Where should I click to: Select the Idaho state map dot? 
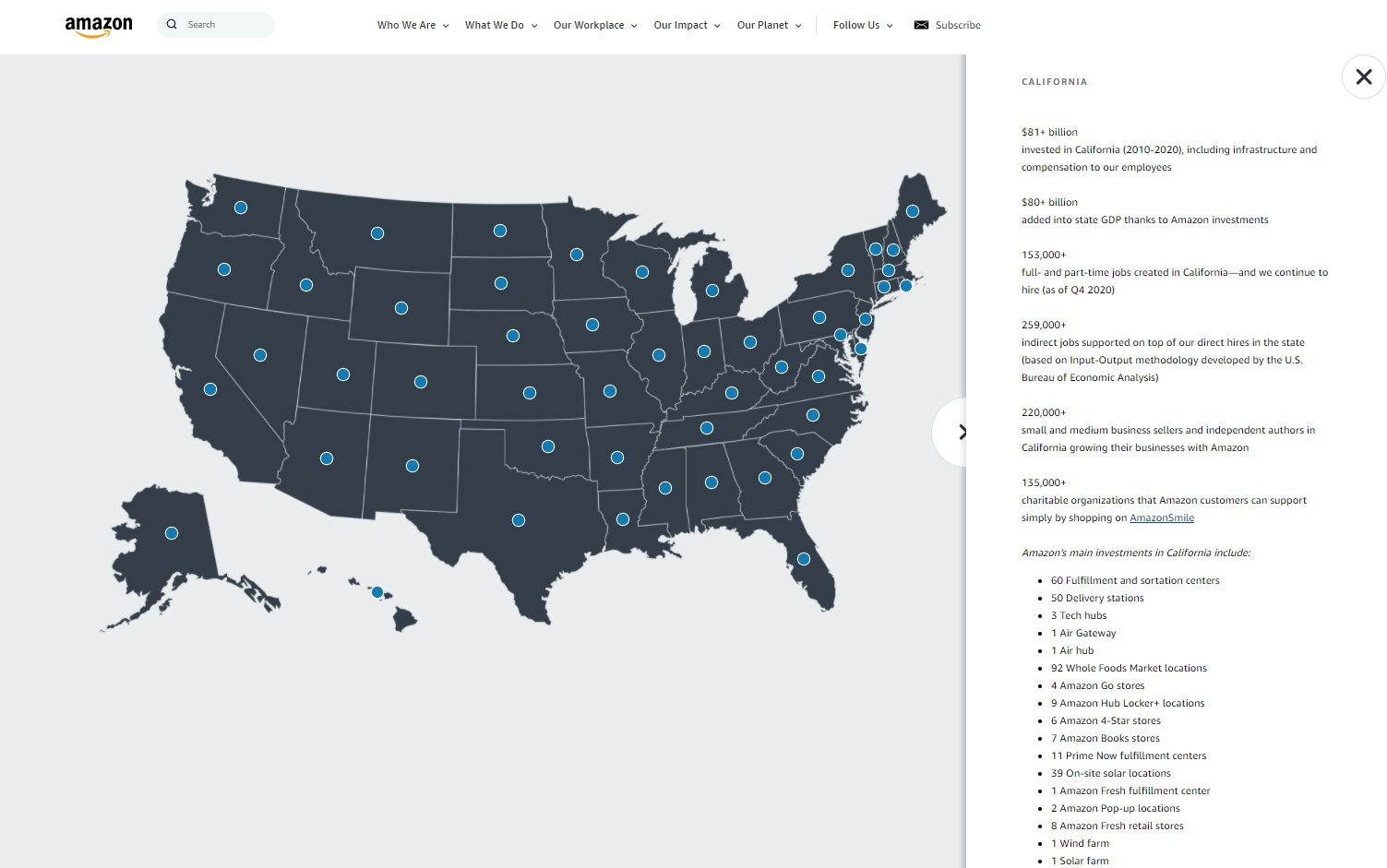pos(306,285)
